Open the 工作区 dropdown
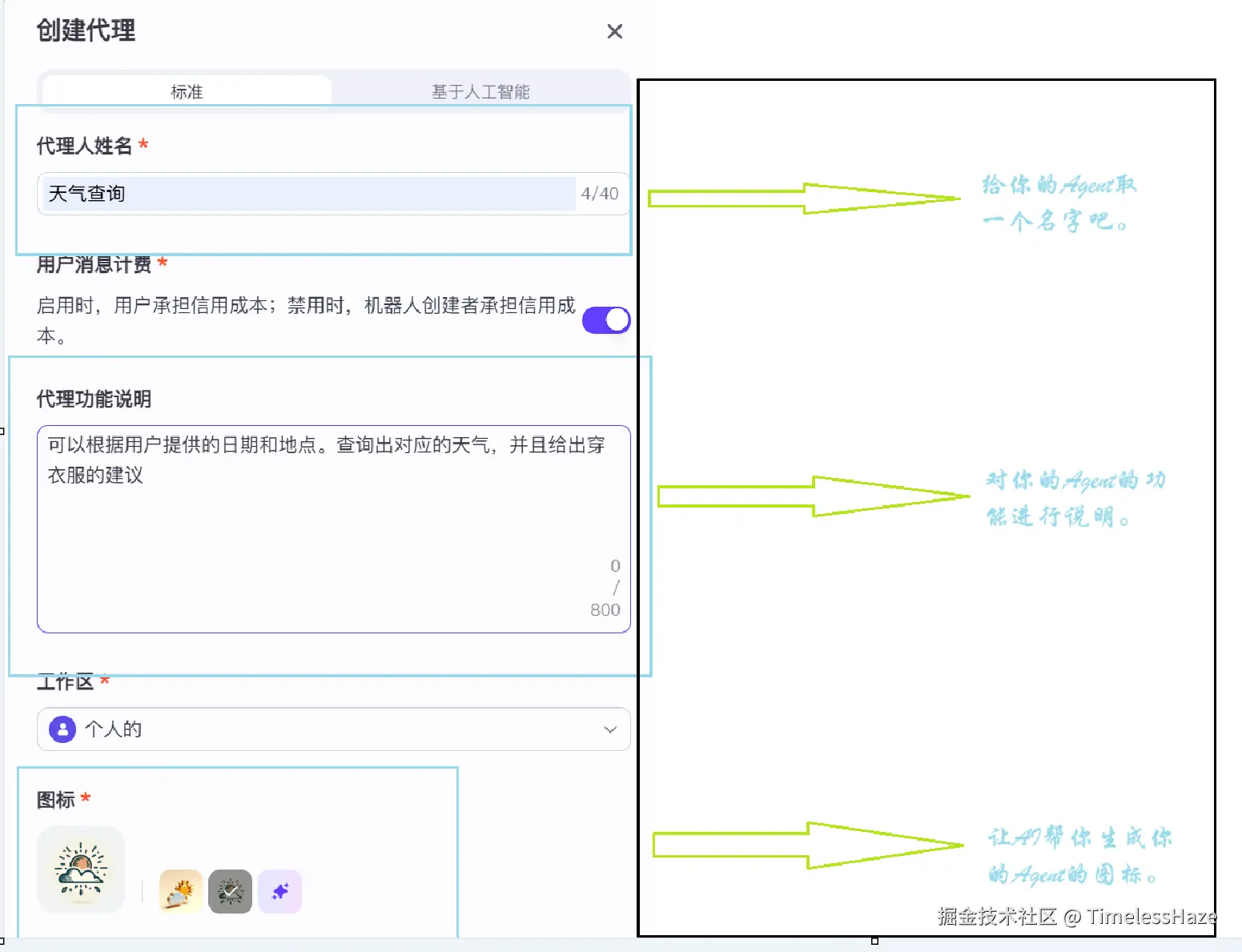The width and height of the screenshot is (1242, 952). point(333,729)
